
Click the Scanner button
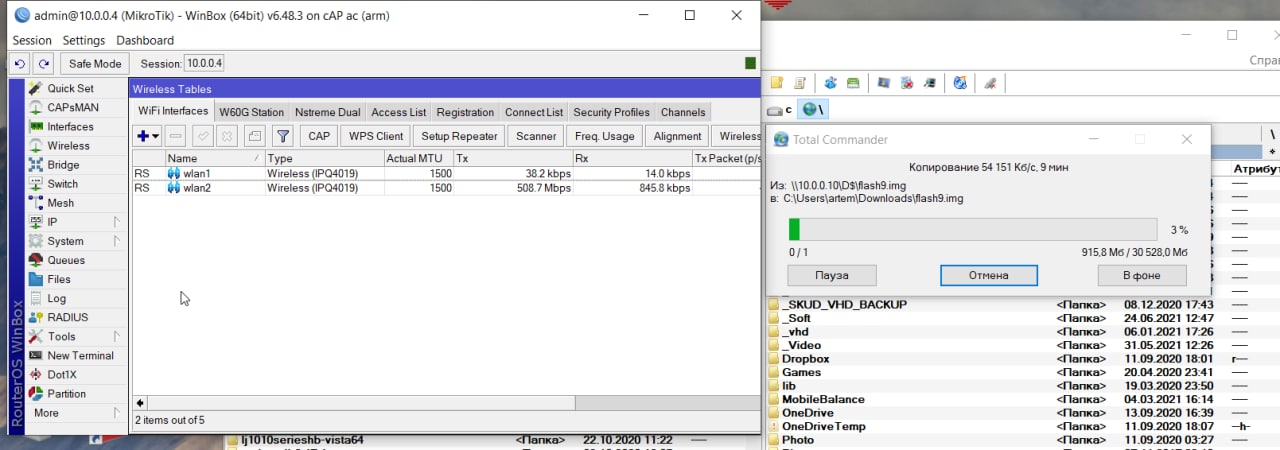[x=536, y=136]
